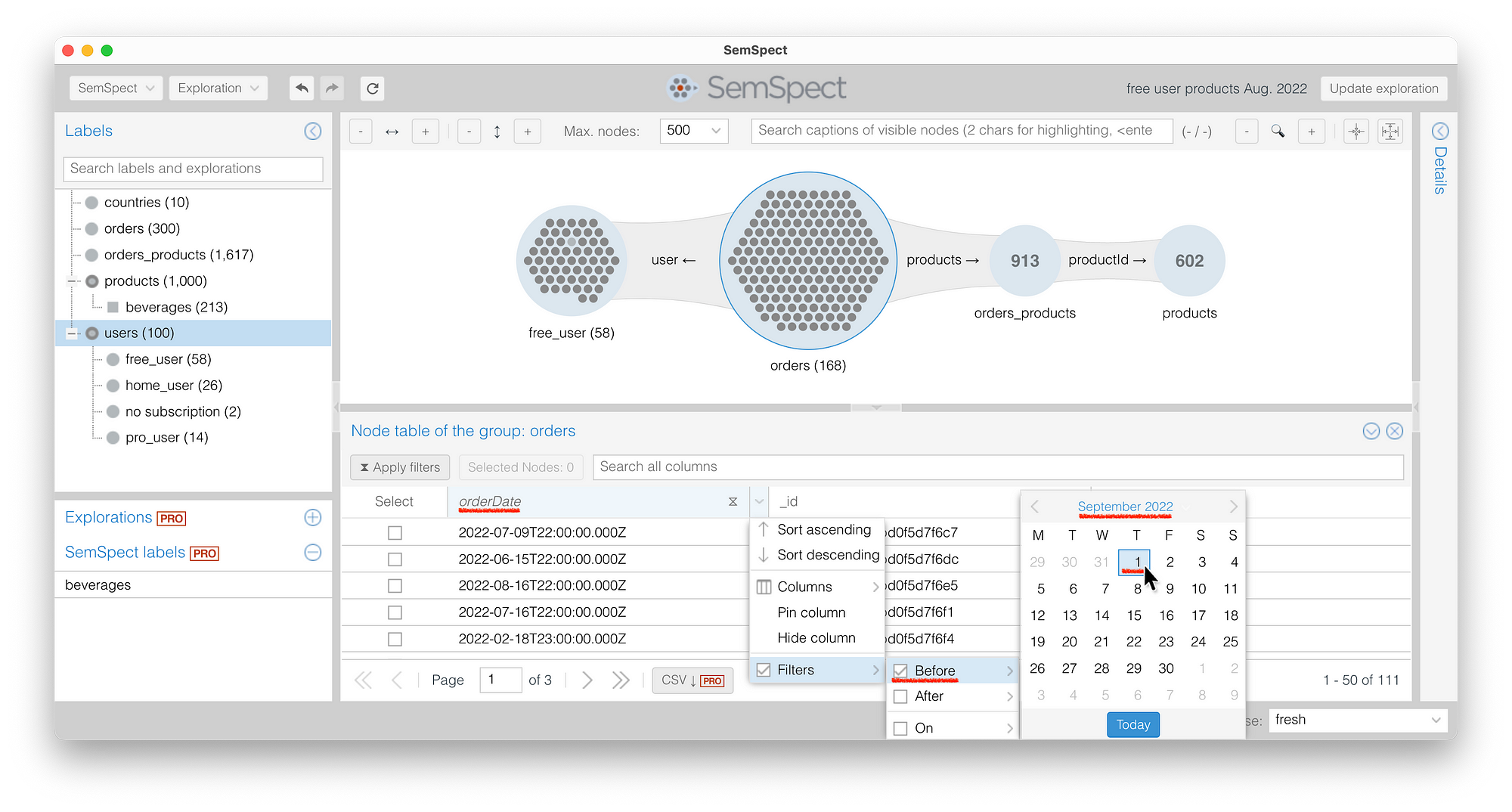Close the node table with circled X

(1395, 431)
